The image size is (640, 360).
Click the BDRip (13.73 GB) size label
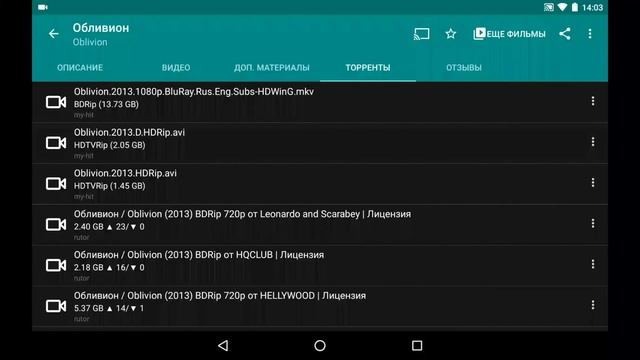[x=106, y=104]
